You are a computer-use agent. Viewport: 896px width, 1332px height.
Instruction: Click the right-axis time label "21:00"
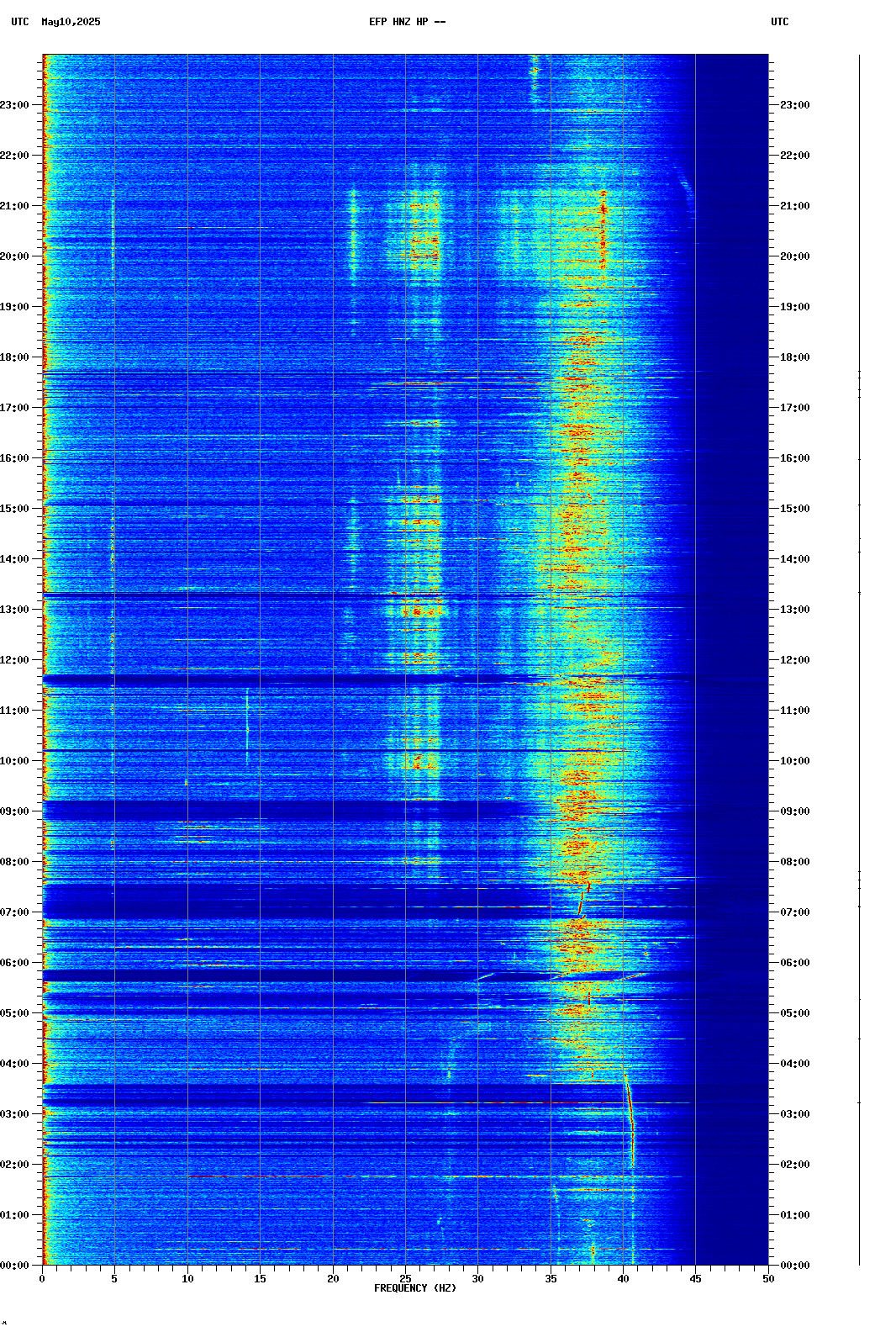(795, 206)
